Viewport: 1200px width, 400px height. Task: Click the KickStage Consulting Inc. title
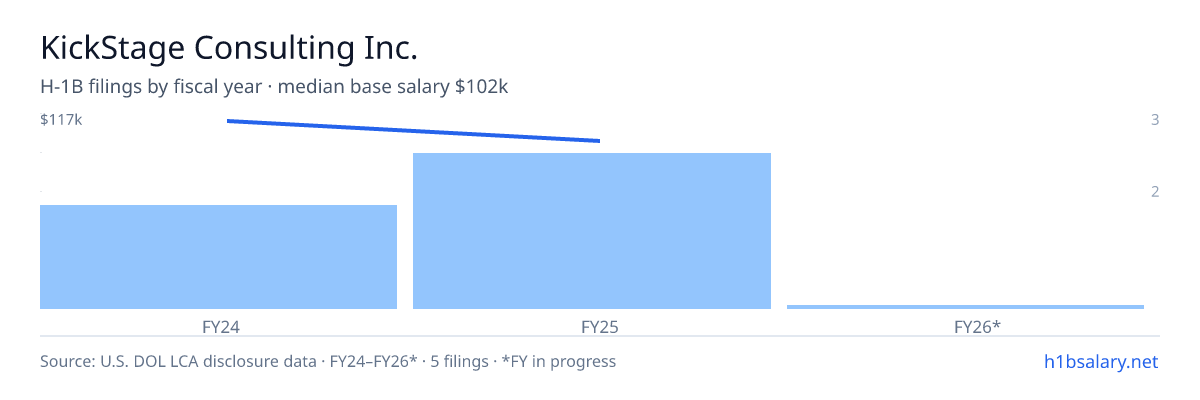(228, 48)
